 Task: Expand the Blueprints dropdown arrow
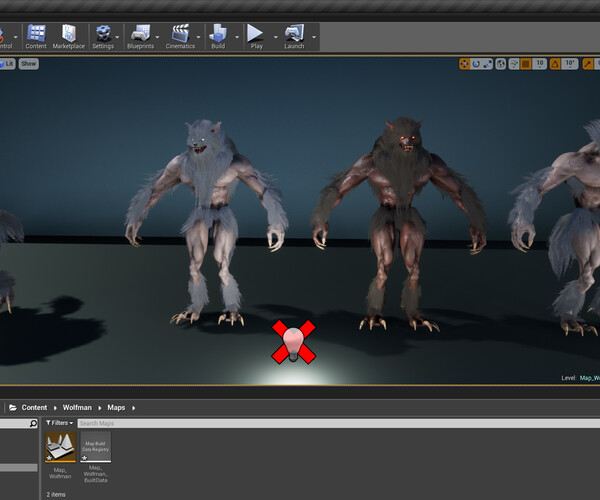(157, 37)
